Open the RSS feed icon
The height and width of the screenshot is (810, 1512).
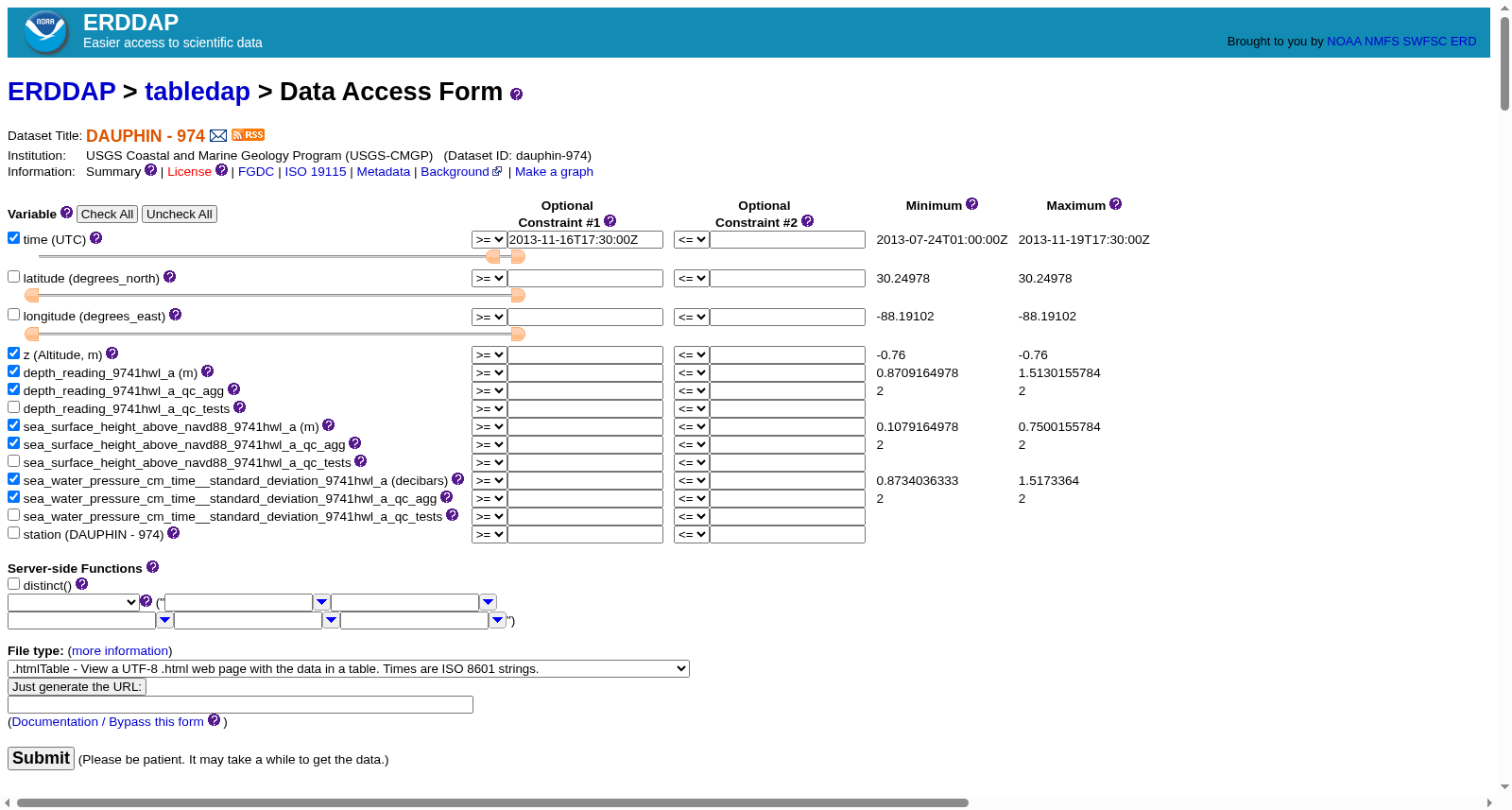click(248, 135)
